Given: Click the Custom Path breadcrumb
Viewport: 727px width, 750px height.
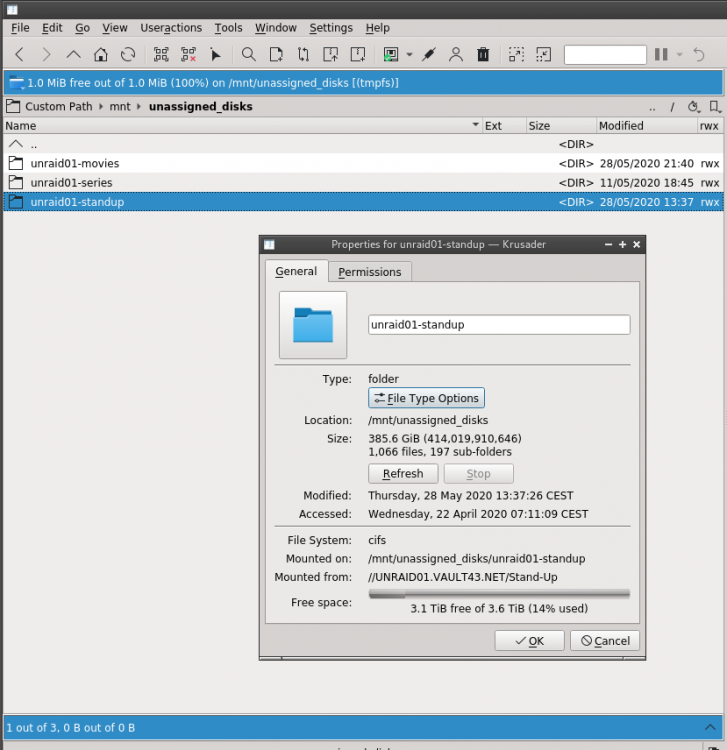Looking at the screenshot, I should coord(59,106).
